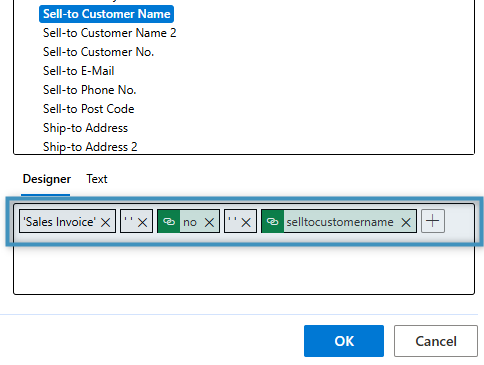Click the selltocustomername token label
484x365 pixels.
[x=340, y=222]
